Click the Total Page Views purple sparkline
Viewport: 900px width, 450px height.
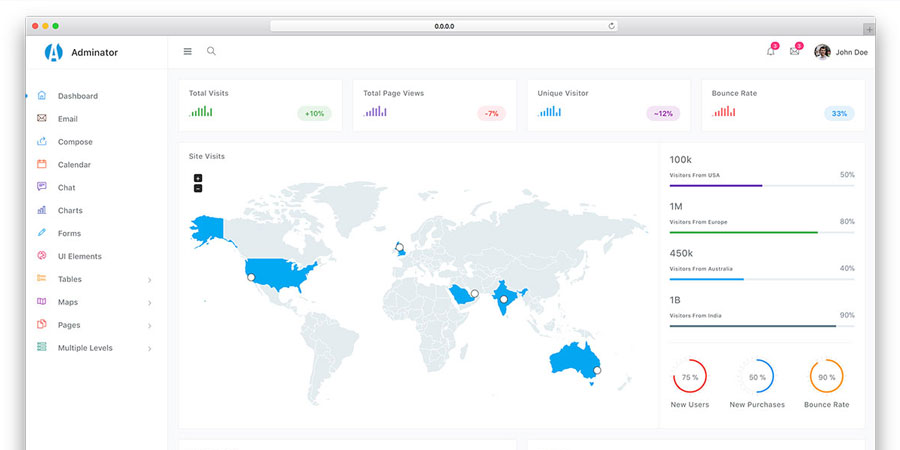click(375, 111)
